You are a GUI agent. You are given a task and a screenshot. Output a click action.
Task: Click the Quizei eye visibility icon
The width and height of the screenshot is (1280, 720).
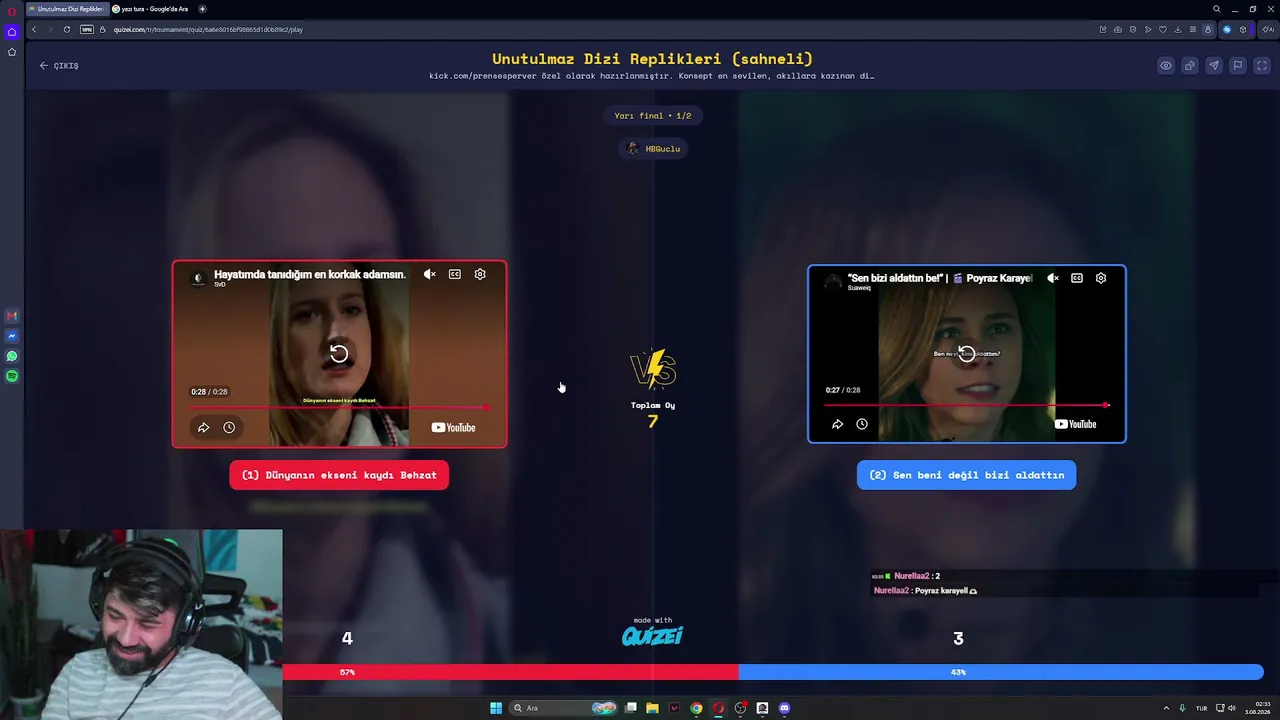(1165, 66)
